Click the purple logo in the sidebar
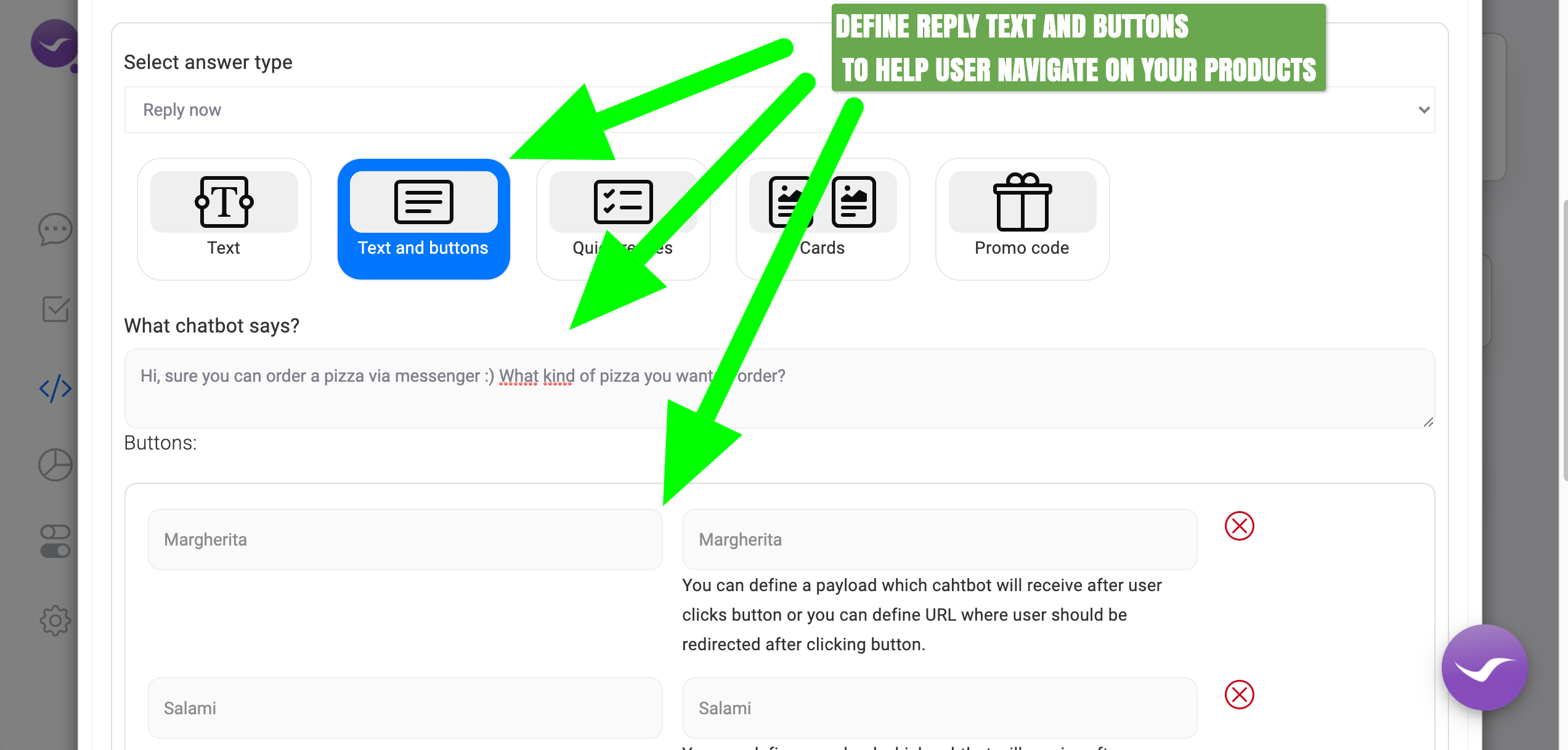The image size is (1568, 750). [x=54, y=44]
